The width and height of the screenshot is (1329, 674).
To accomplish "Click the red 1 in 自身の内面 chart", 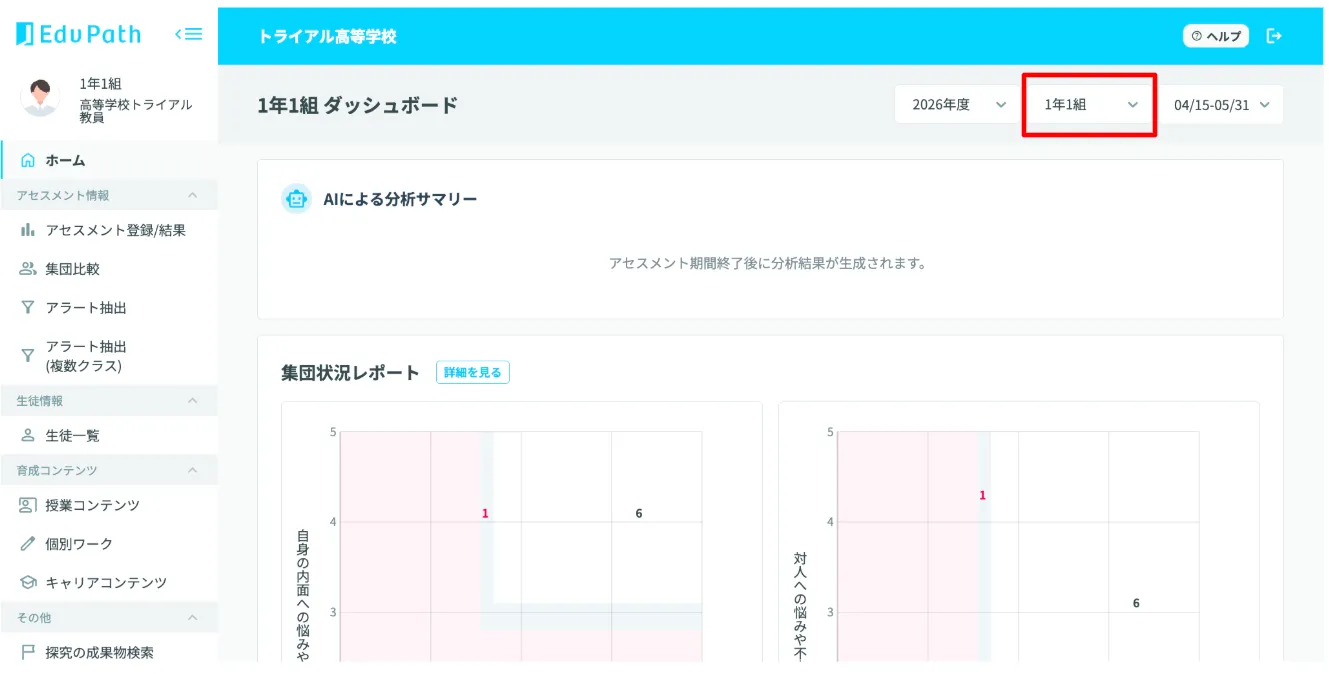I will 485,513.
